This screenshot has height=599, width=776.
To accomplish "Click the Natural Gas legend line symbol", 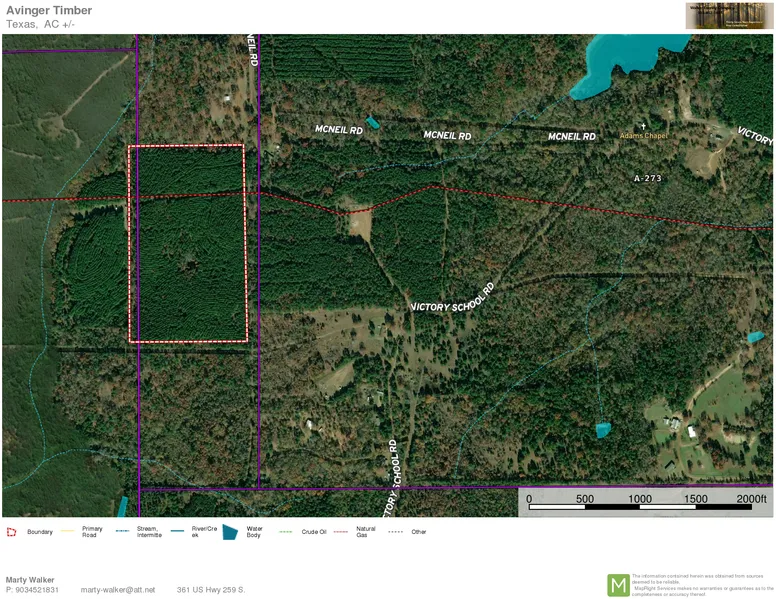I will tap(342, 530).
